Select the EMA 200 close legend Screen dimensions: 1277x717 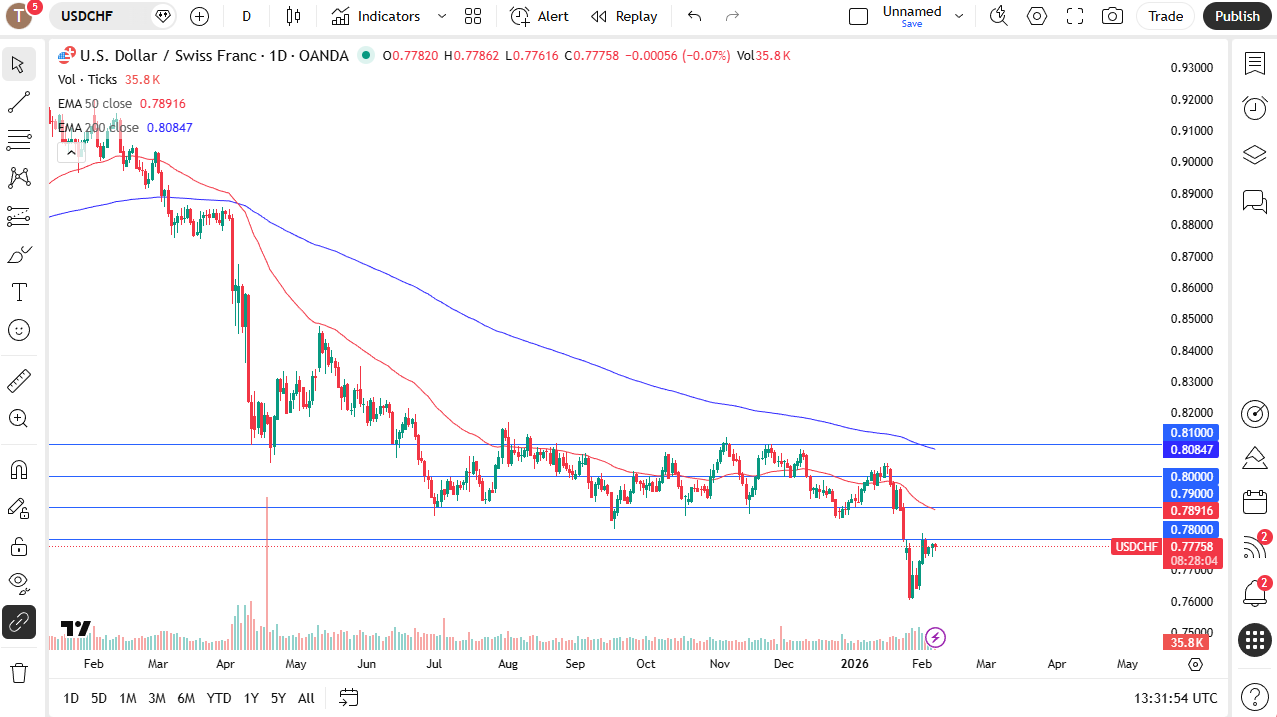point(99,128)
